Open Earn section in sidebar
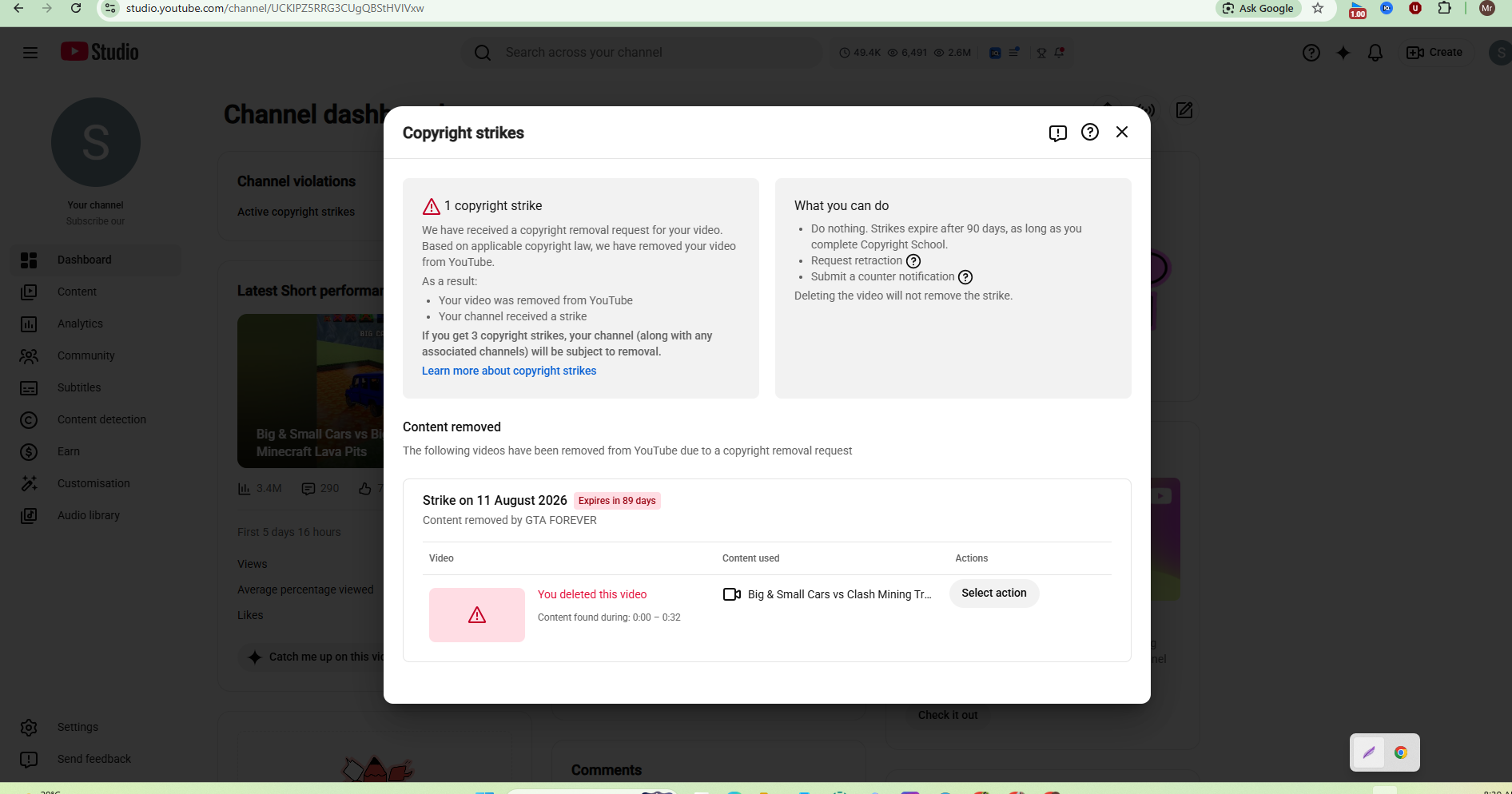 coord(96,451)
